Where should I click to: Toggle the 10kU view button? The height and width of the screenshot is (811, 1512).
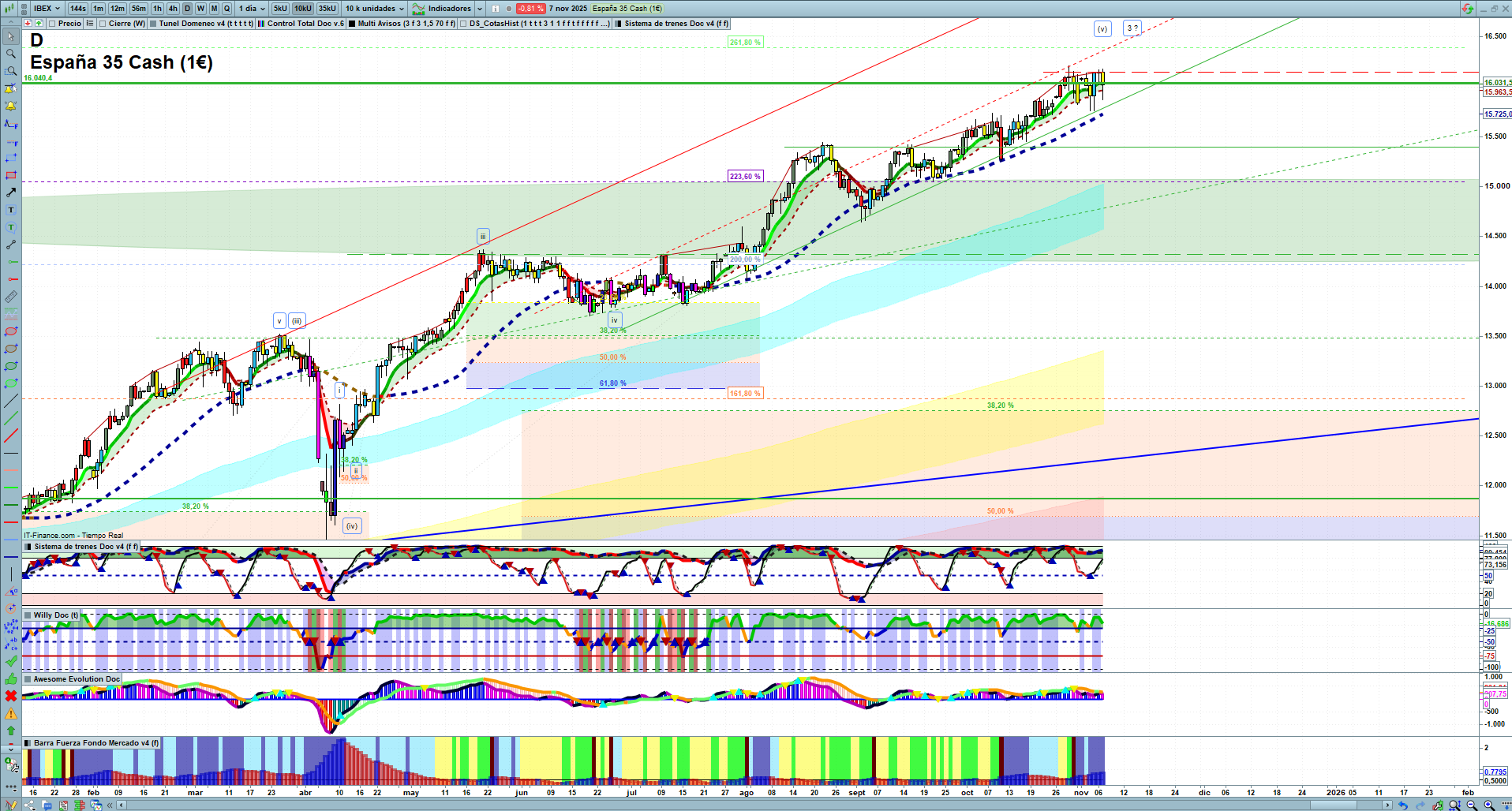303,9
